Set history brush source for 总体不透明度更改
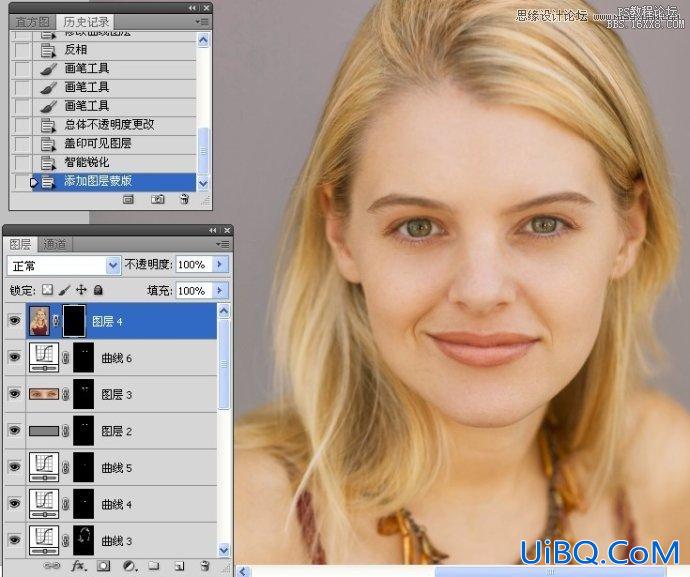 (x=22, y=125)
